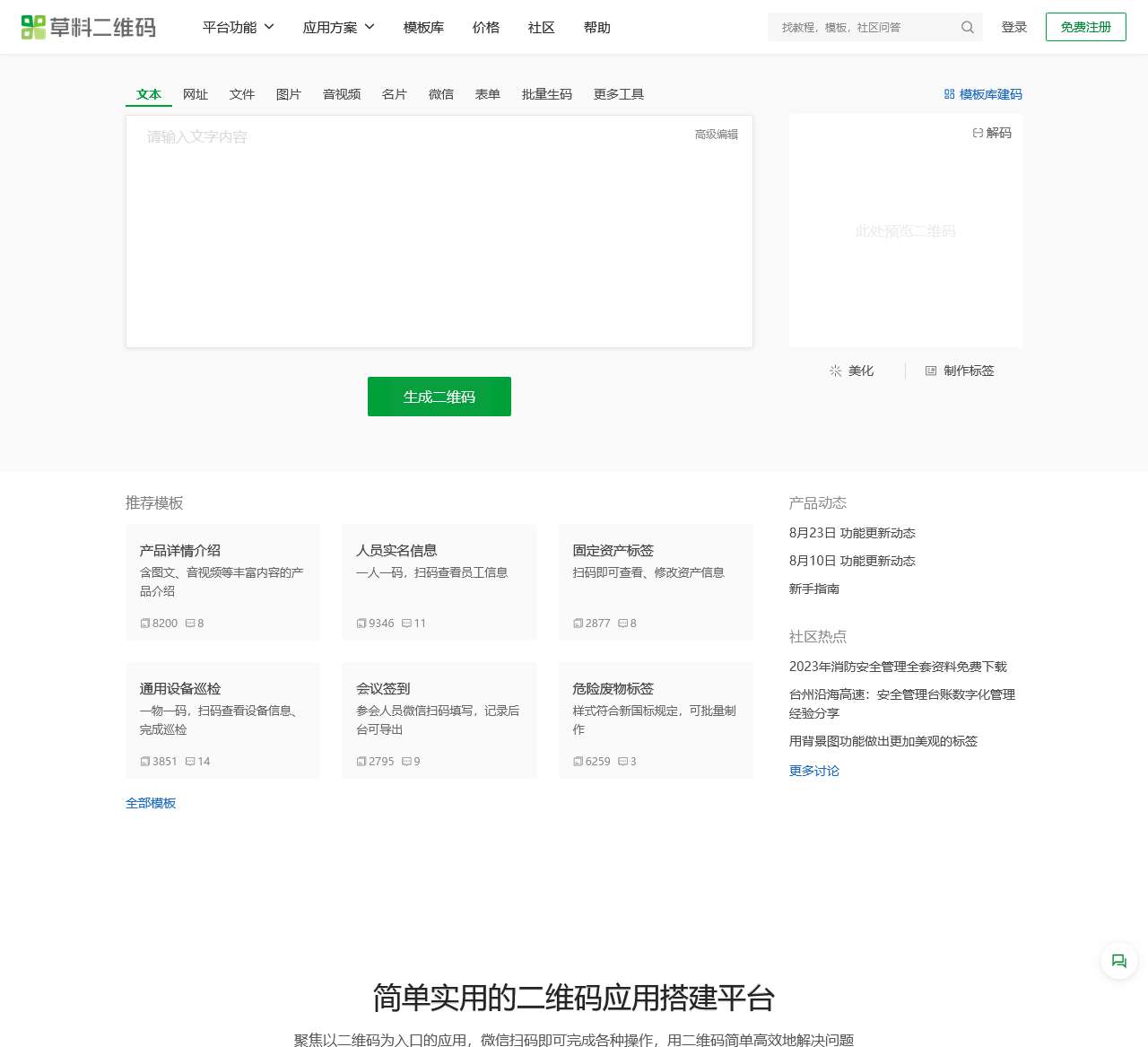
Task: Switch to the 网址 tab
Action: pyautogui.click(x=196, y=94)
